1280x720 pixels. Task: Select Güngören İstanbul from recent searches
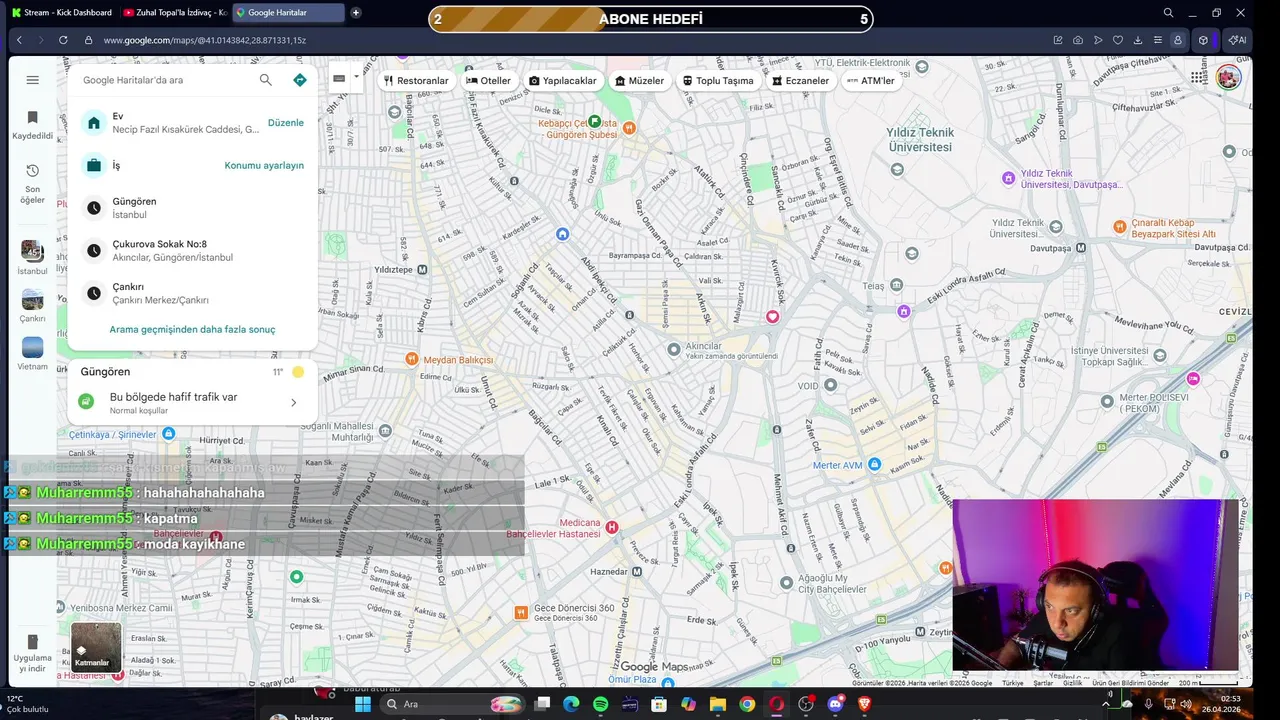pyautogui.click(x=192, y=208)
